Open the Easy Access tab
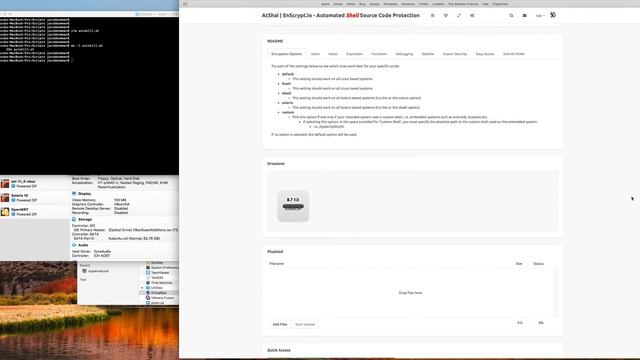This screenshot has width=640, height=360. click(485, 54)
